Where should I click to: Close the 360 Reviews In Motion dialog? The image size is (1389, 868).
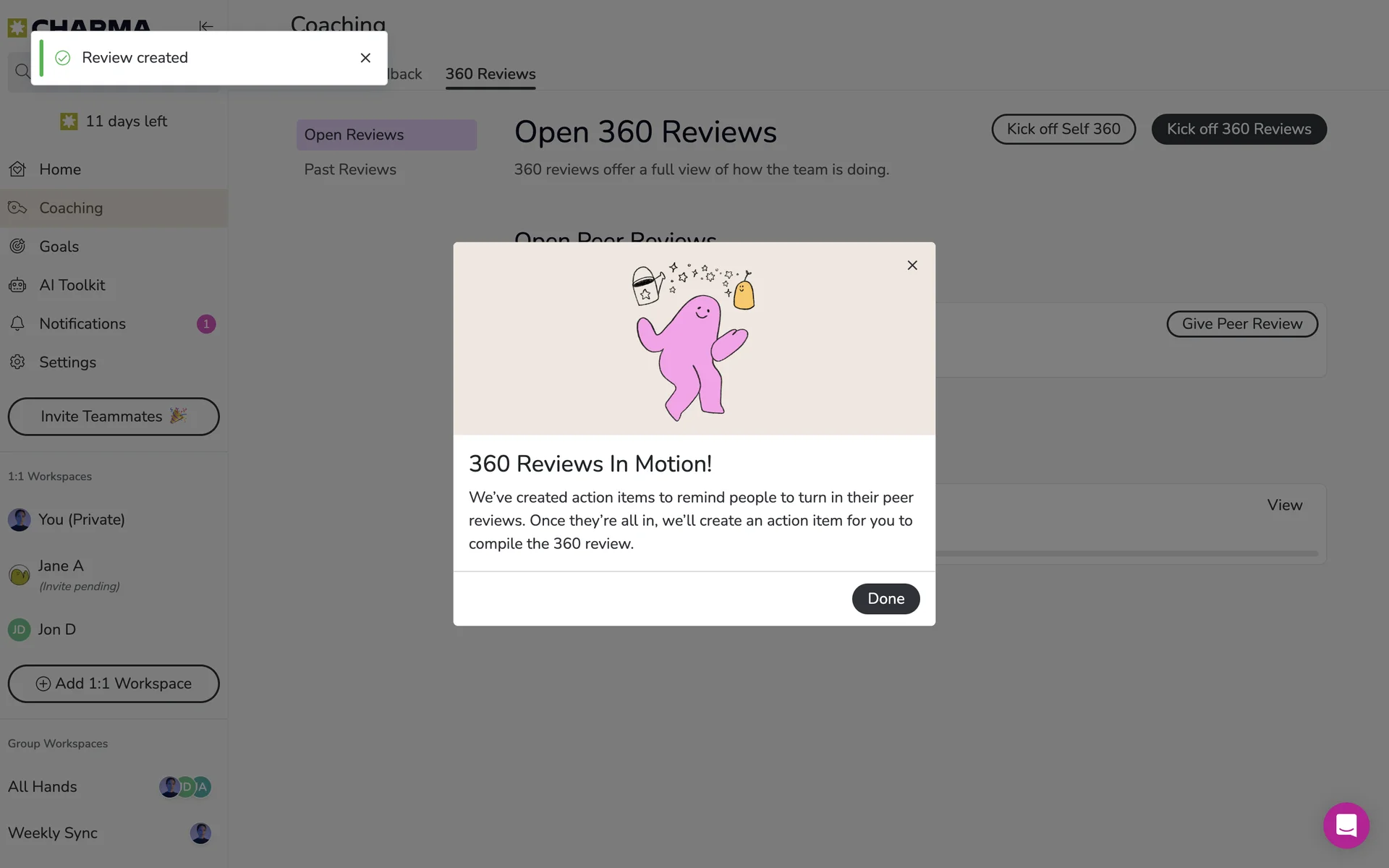[912, 265]
